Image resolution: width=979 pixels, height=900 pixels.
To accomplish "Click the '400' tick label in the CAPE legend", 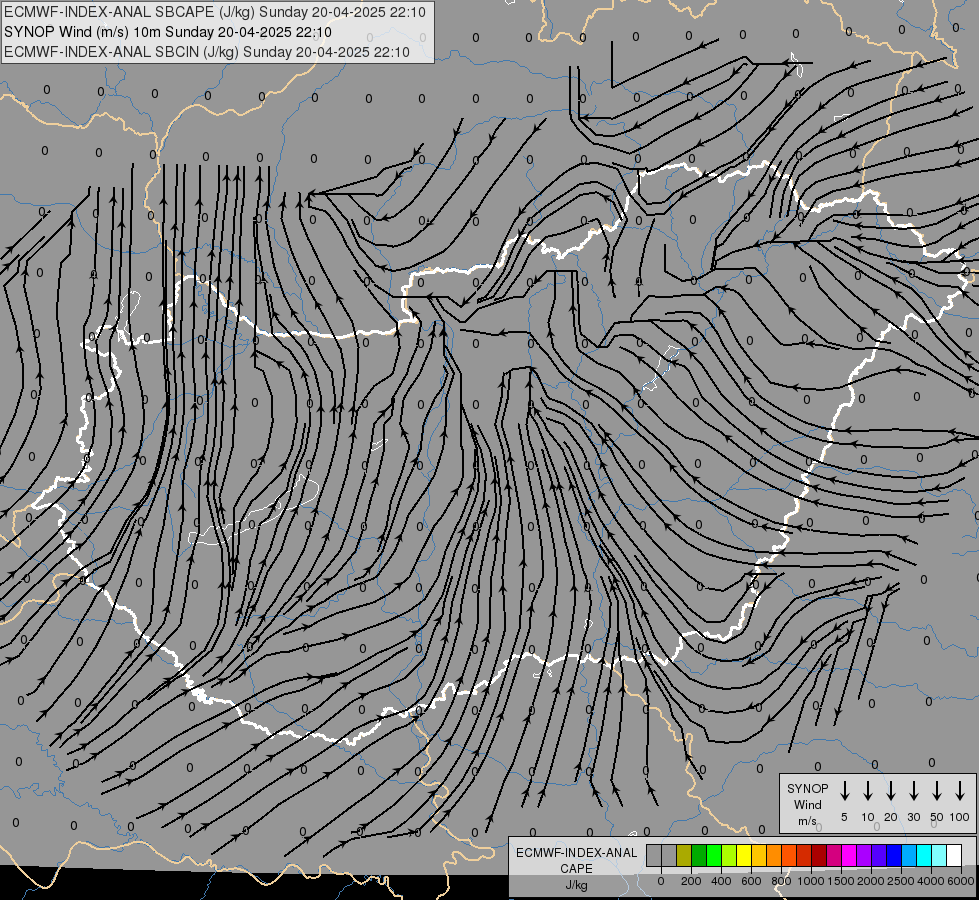I will click(721, 881).
